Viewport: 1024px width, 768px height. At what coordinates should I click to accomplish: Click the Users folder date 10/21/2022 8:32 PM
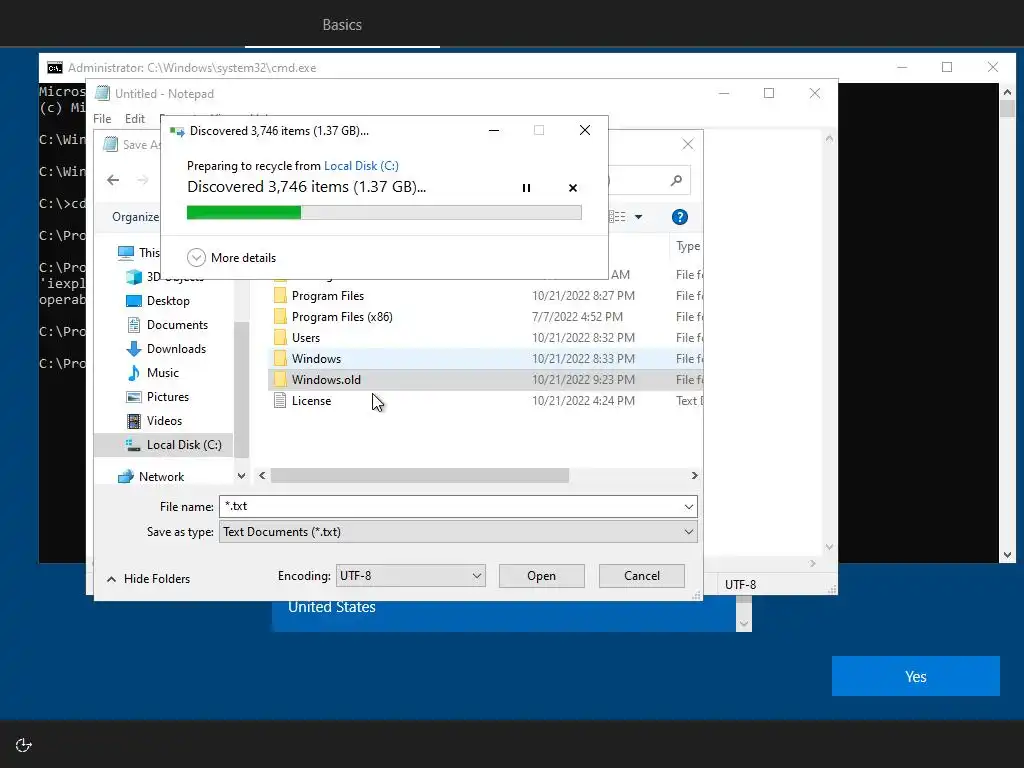click(583, 338)
